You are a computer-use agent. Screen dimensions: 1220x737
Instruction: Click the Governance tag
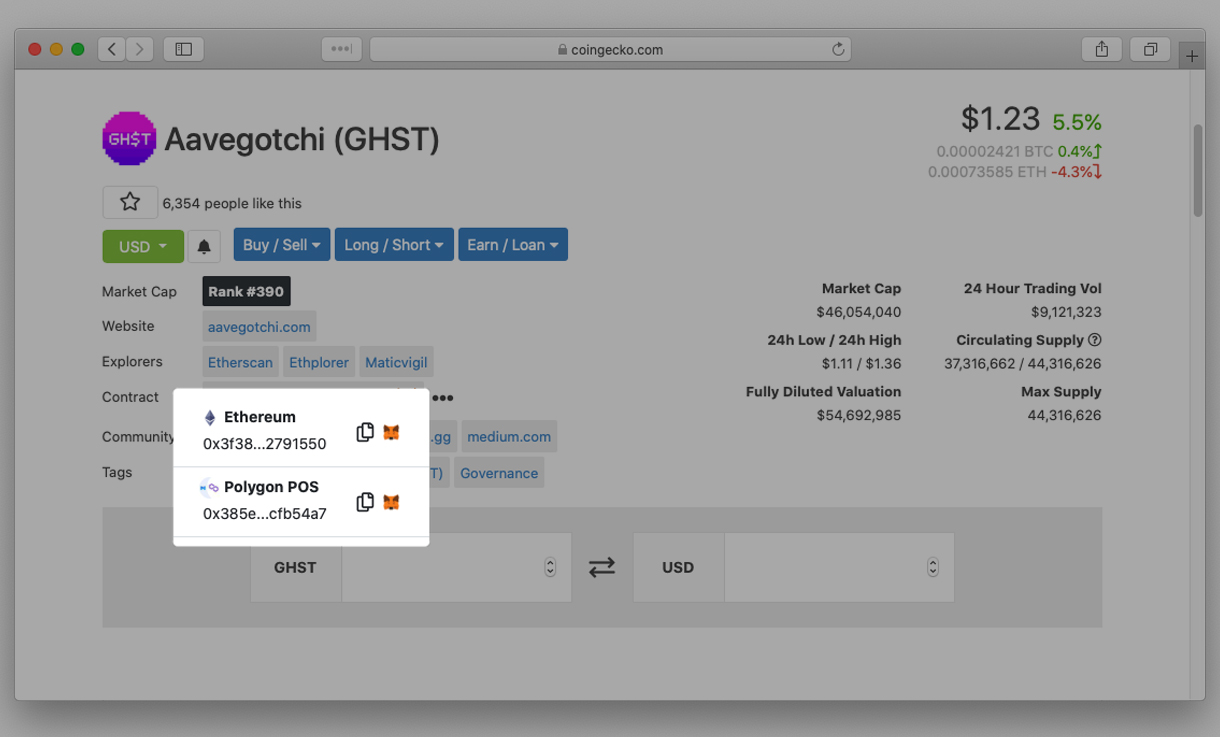pyautogui.click(x=499, y=473)
